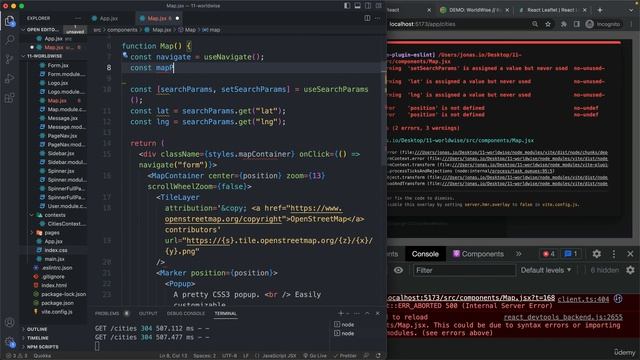Click the feedback icon in status bar
Screen dimensions: 640x360
click(x=367, y=356)
